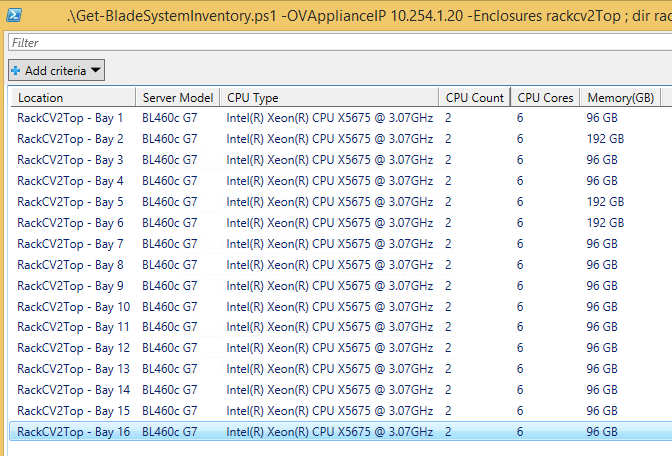This screenshot has height=456, width=672.
Task: Sort by the CPU Count column header
Action: (x=474, y=98)
